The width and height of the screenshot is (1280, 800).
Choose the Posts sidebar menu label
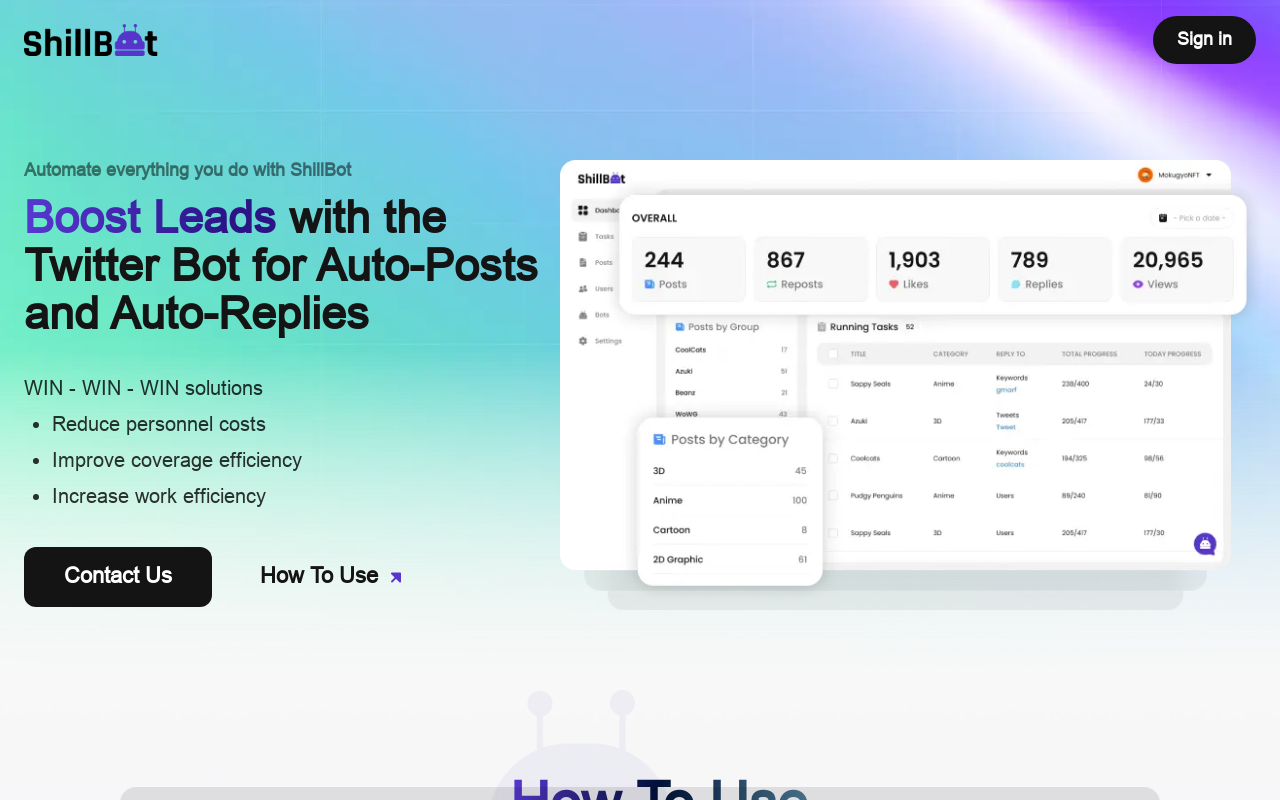(x=604, y=262)
